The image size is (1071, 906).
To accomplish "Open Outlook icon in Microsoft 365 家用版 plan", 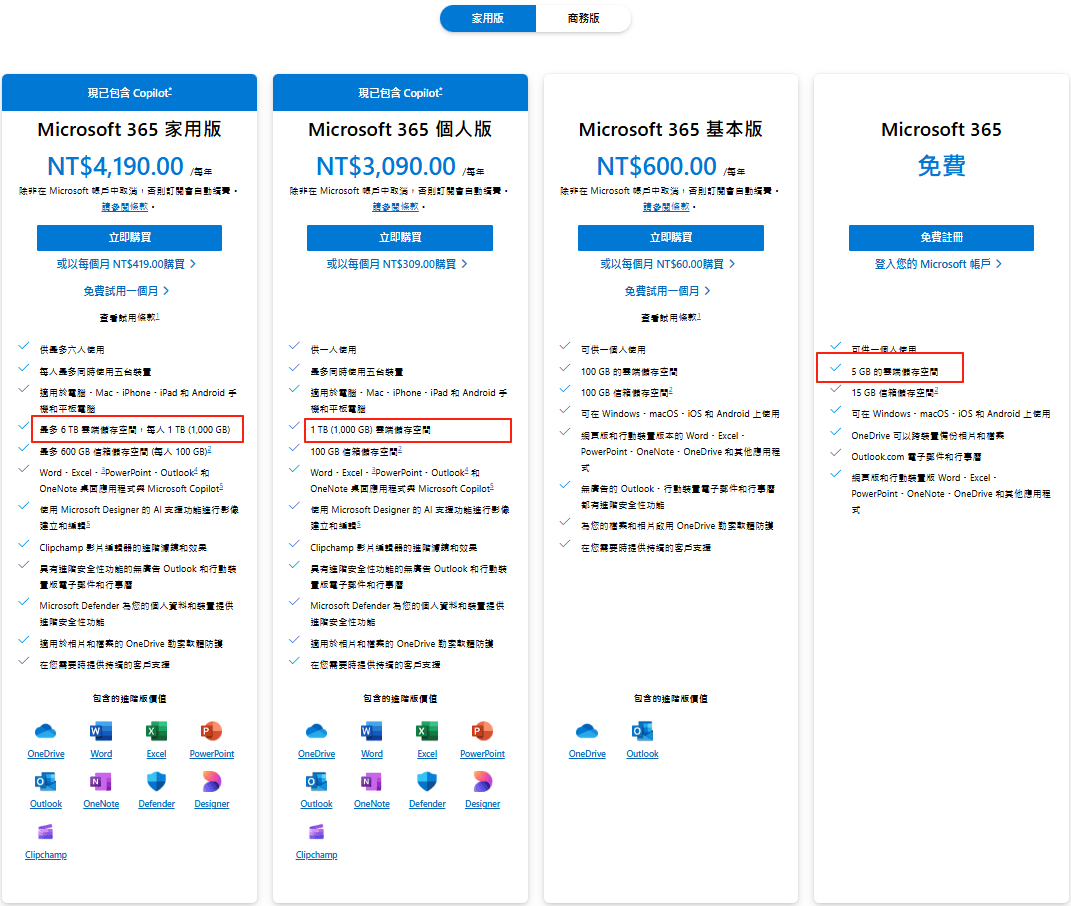I will pos(46,781).
